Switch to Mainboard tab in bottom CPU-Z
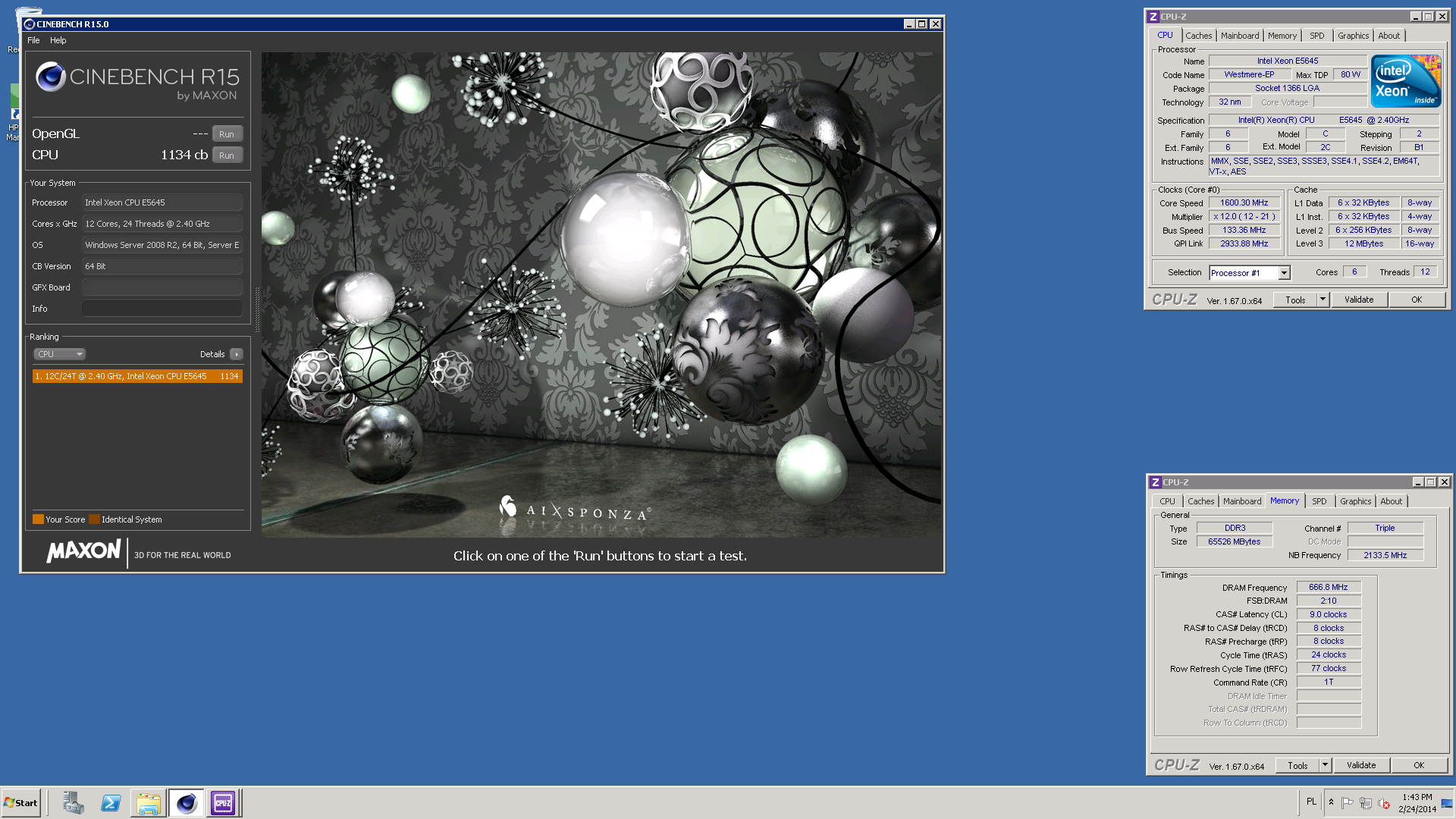1456x819 pixels. tap(1242, 501)
